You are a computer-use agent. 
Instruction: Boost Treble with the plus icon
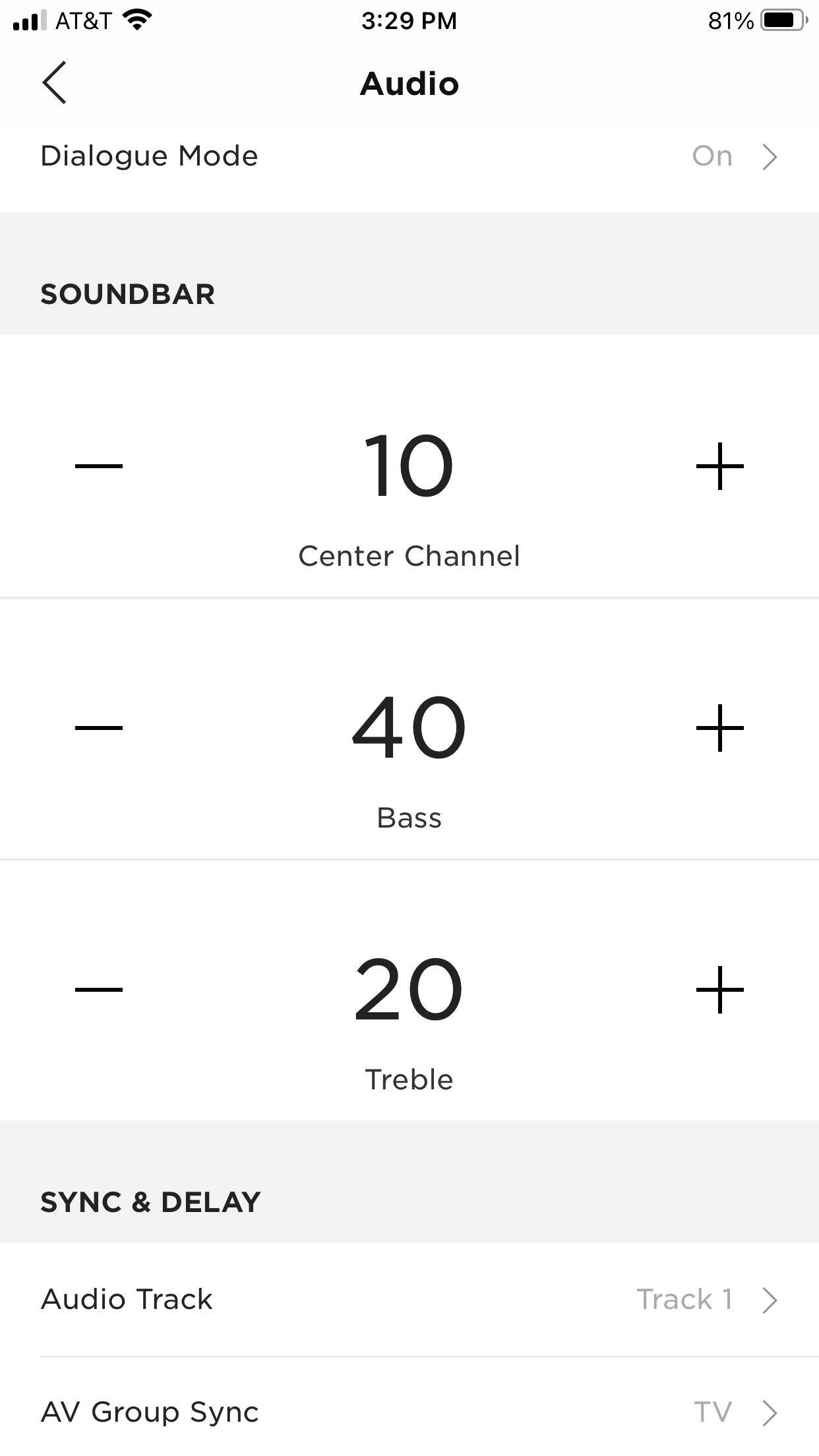tap(719, 989)
